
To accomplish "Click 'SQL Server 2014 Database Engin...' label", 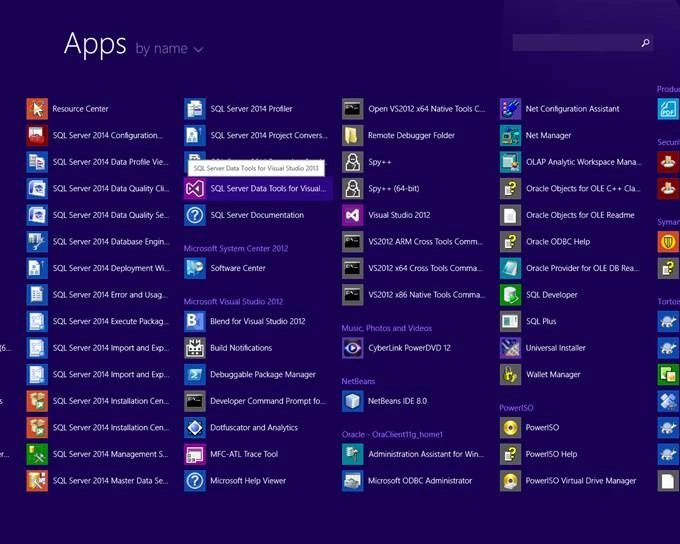I will tap(111, 241).
